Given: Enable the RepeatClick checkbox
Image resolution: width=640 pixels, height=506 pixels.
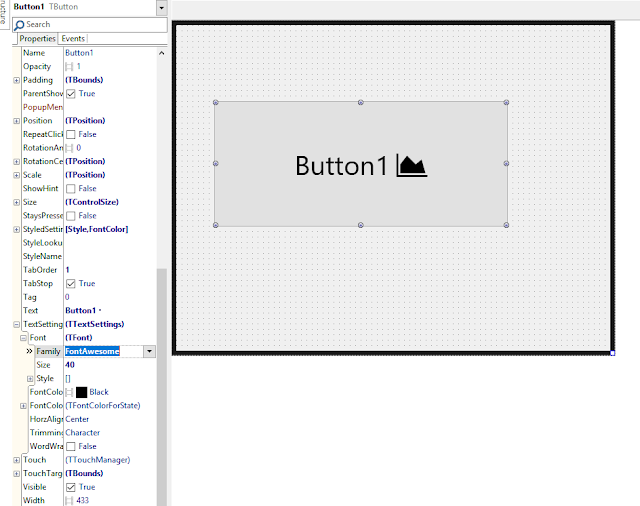Looking at the screenshot, I should click(71, 134).
